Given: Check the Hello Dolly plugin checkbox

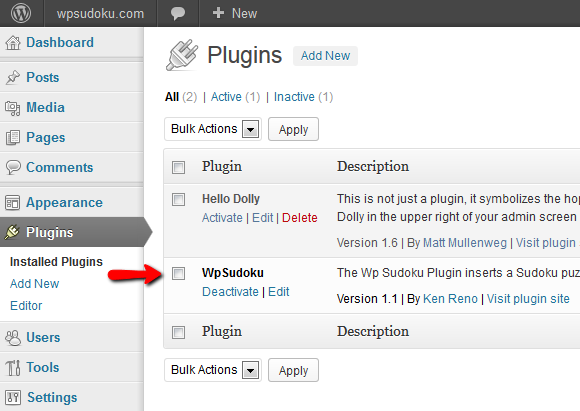Looking at the screenshot, I should click(178, 200).
